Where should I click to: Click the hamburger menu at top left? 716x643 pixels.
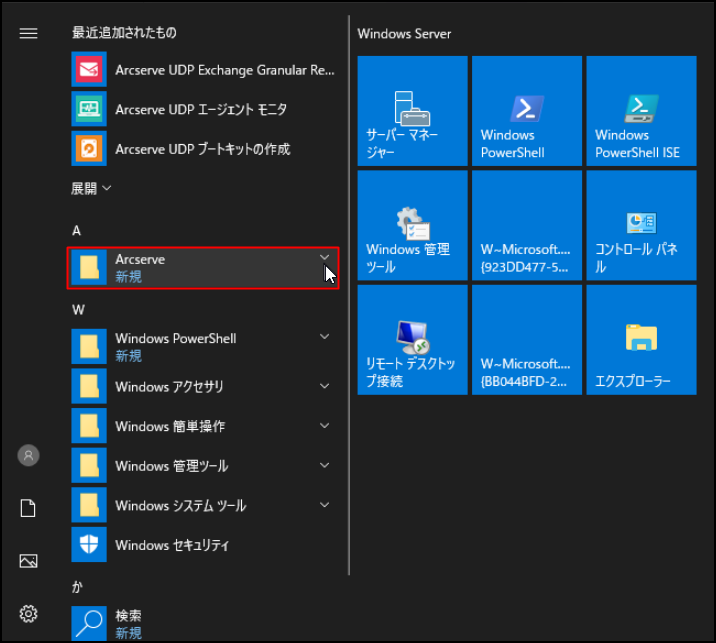(28, 33)
